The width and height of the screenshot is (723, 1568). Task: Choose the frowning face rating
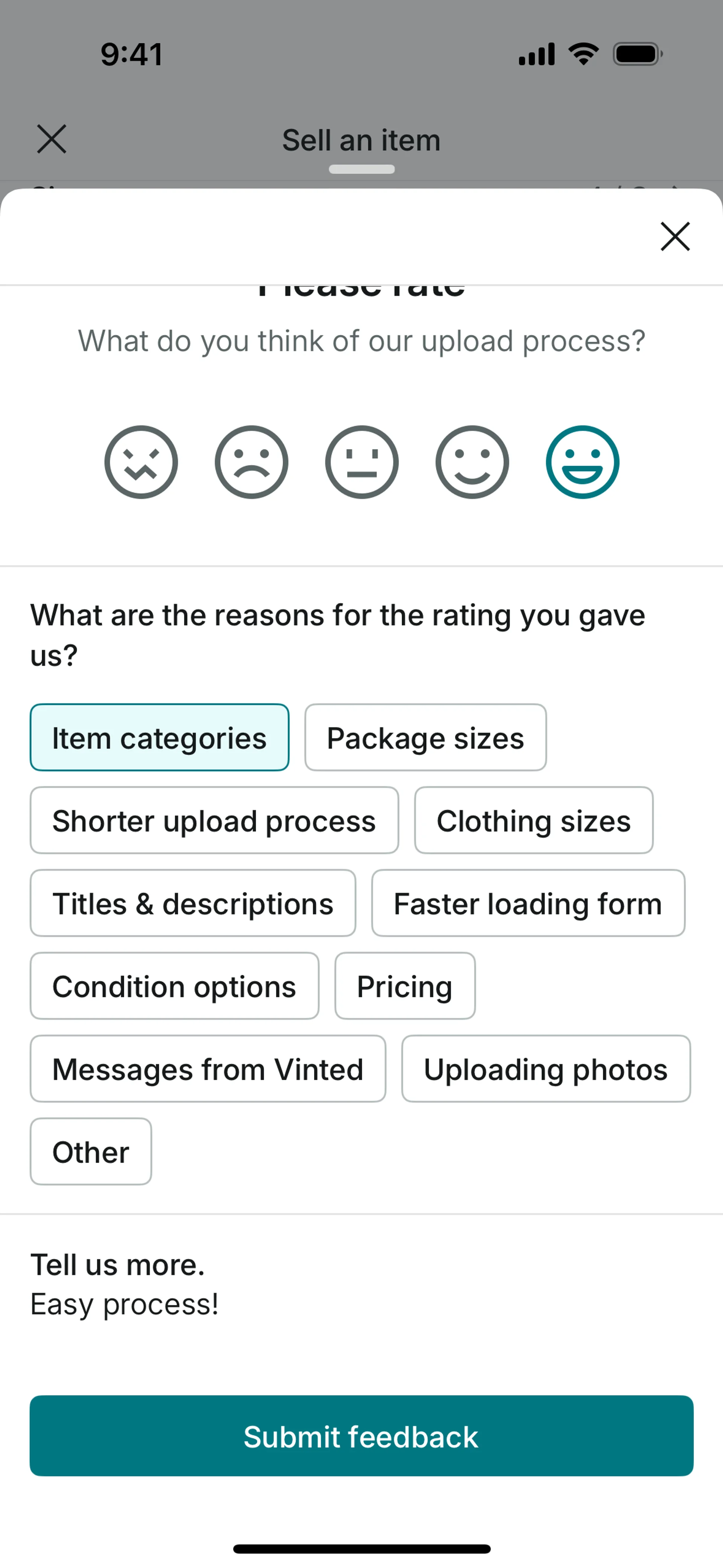click(x=251, y=462)
